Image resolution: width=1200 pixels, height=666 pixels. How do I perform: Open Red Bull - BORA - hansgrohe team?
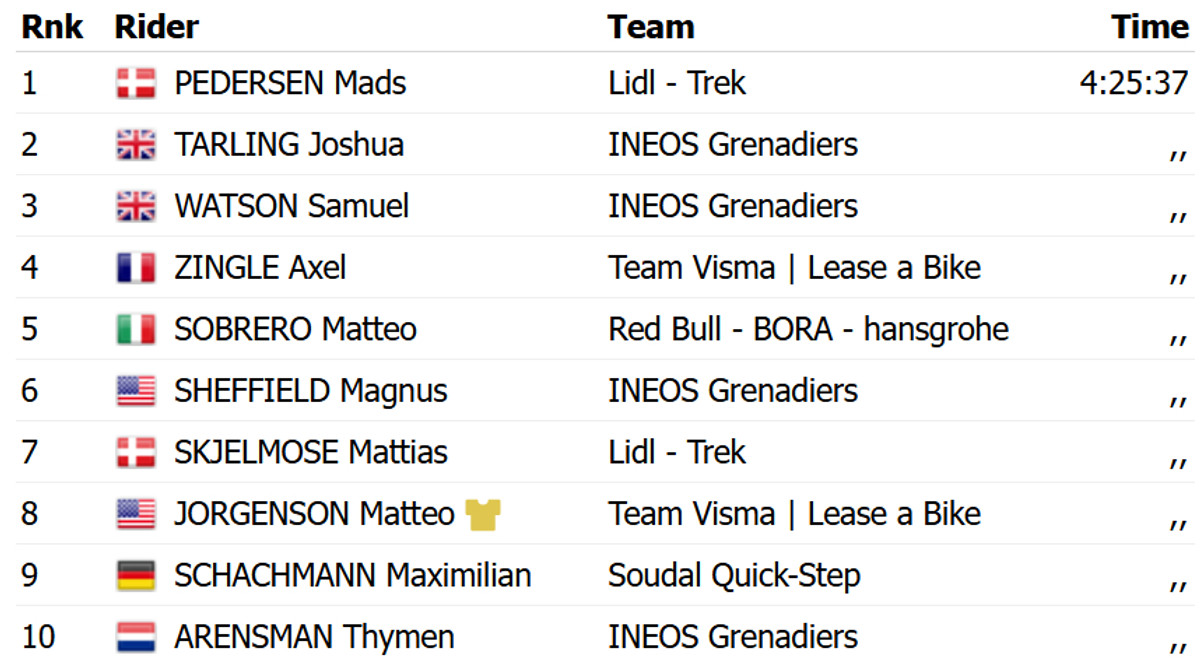coord(808,329)
